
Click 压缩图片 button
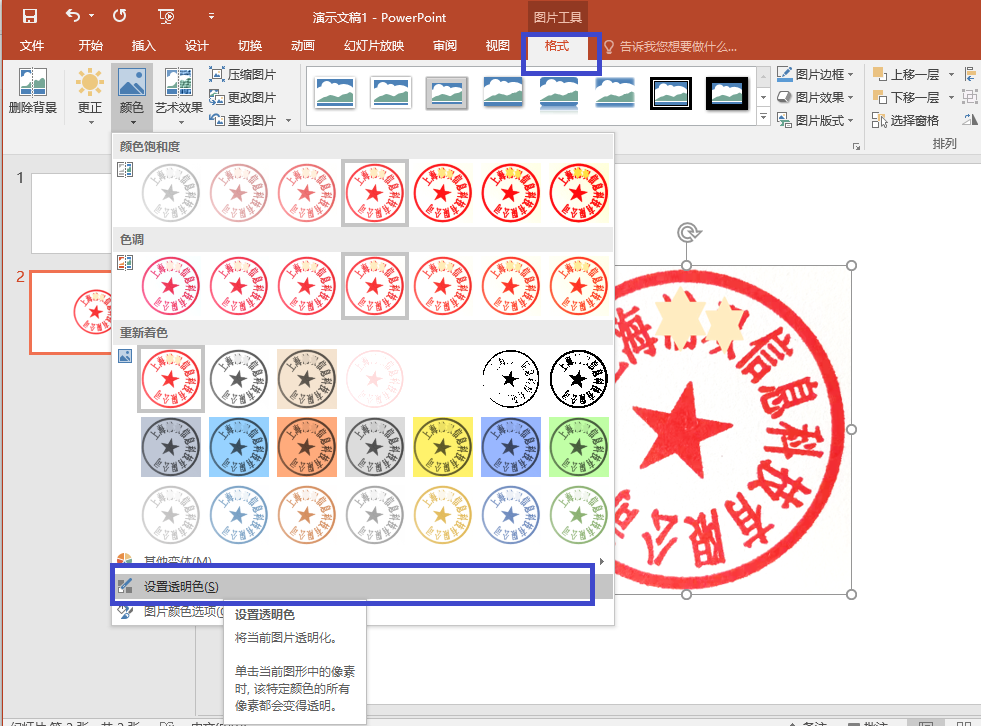coord(243,74)
